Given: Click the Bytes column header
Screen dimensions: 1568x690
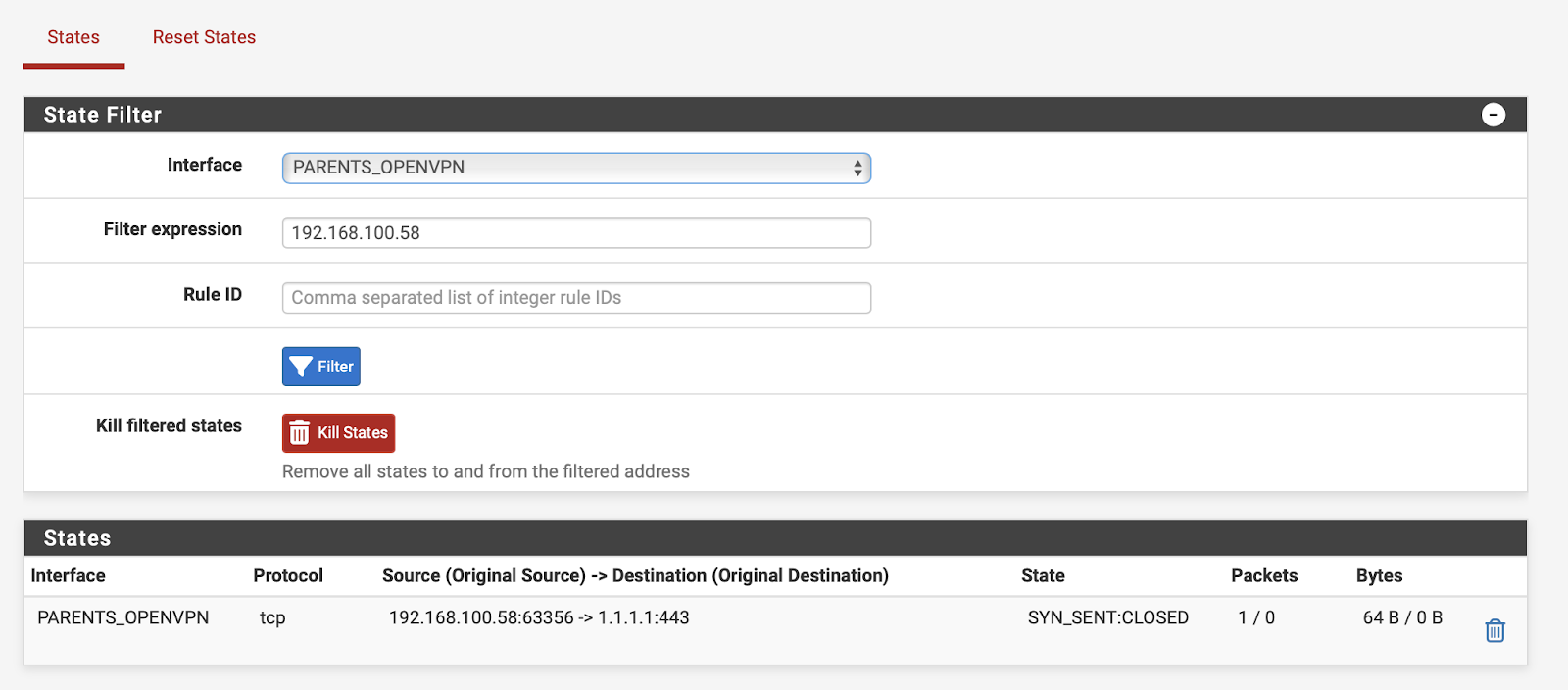Looking at the screenshot, I should (x=1380, y=575).
